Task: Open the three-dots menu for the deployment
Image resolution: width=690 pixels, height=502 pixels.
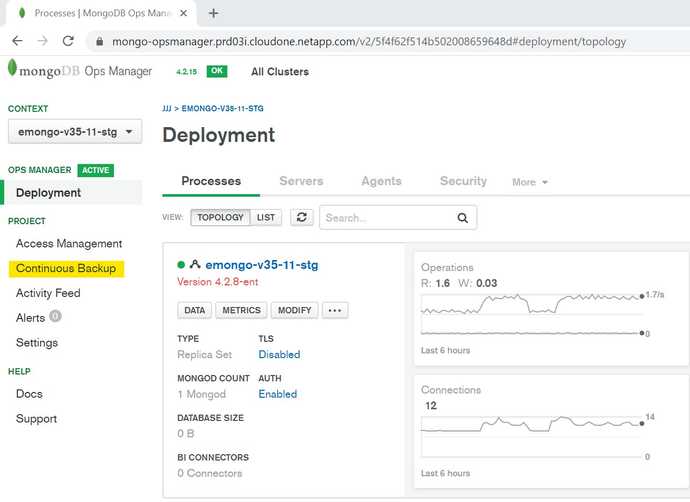Action: pyautogui.click(x=335, y=310)
